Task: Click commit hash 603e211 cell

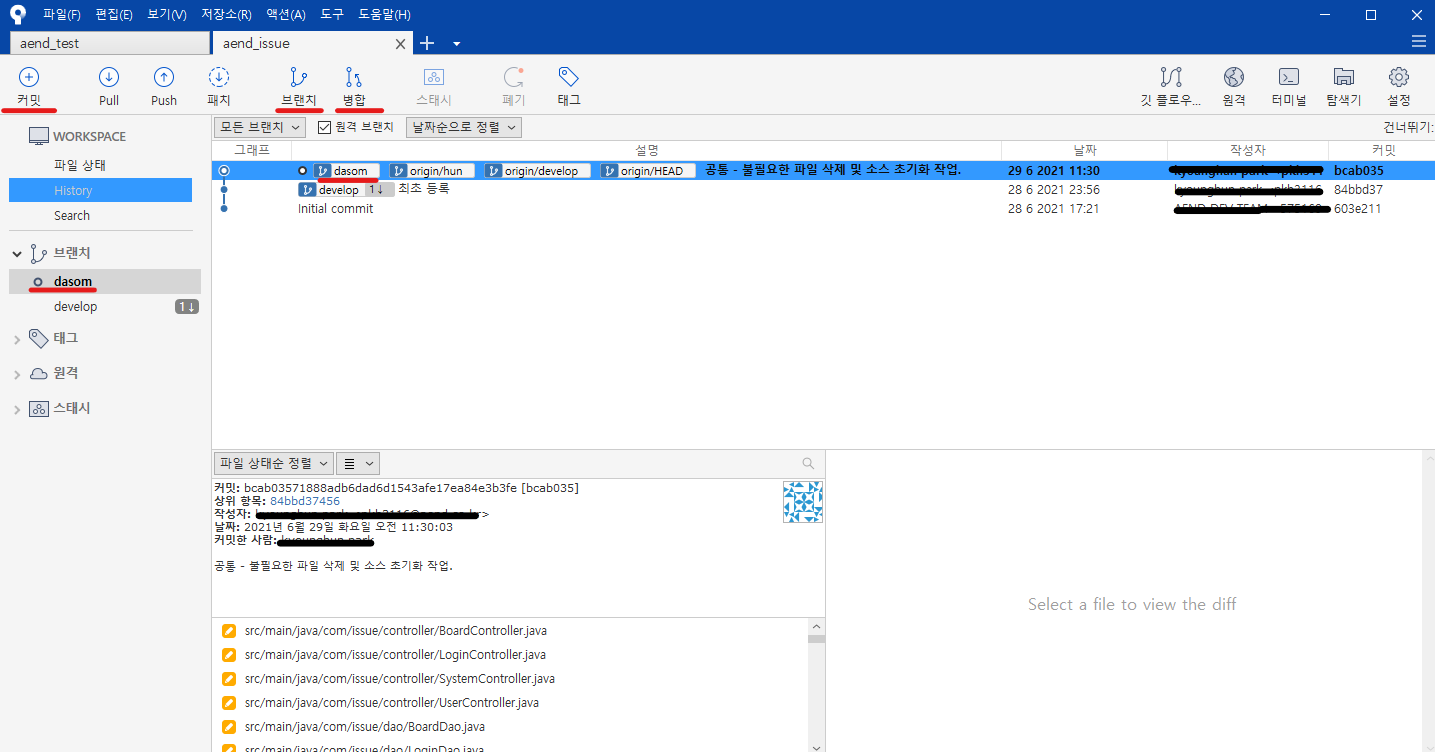Action: (x=1358, y=209)
